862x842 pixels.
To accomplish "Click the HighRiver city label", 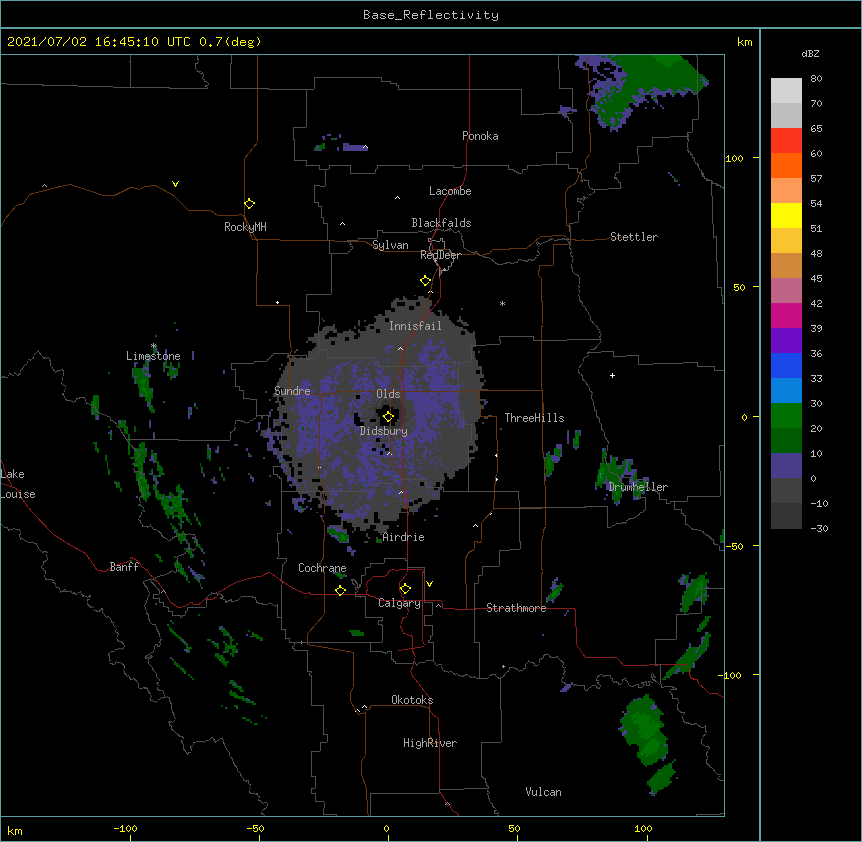I will click(x=430, y=743).
